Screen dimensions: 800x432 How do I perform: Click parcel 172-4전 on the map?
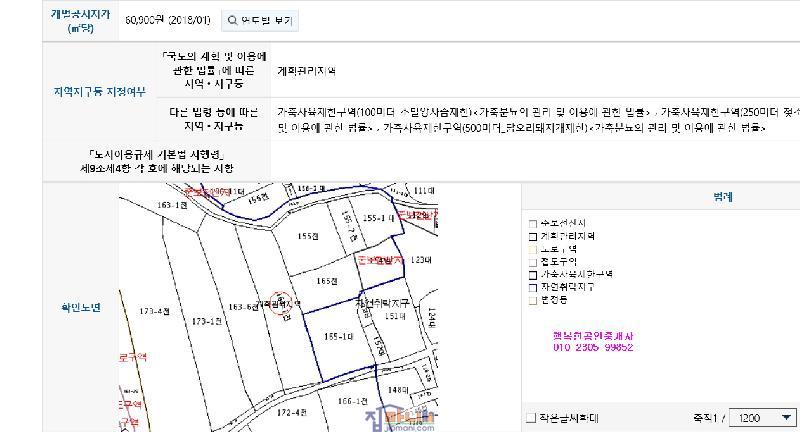point(290,411)
